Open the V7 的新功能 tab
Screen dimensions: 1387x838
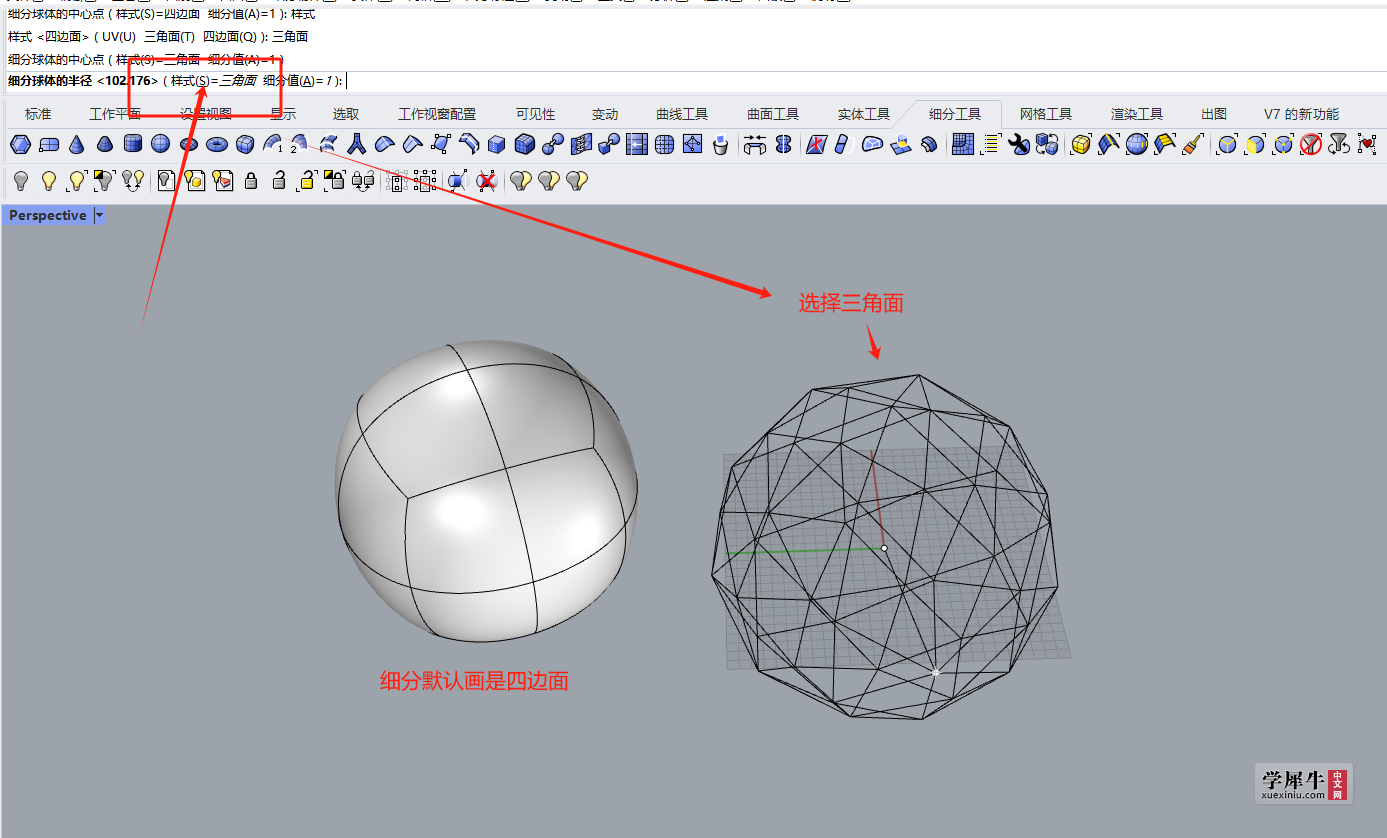(x=1301, y=114)
